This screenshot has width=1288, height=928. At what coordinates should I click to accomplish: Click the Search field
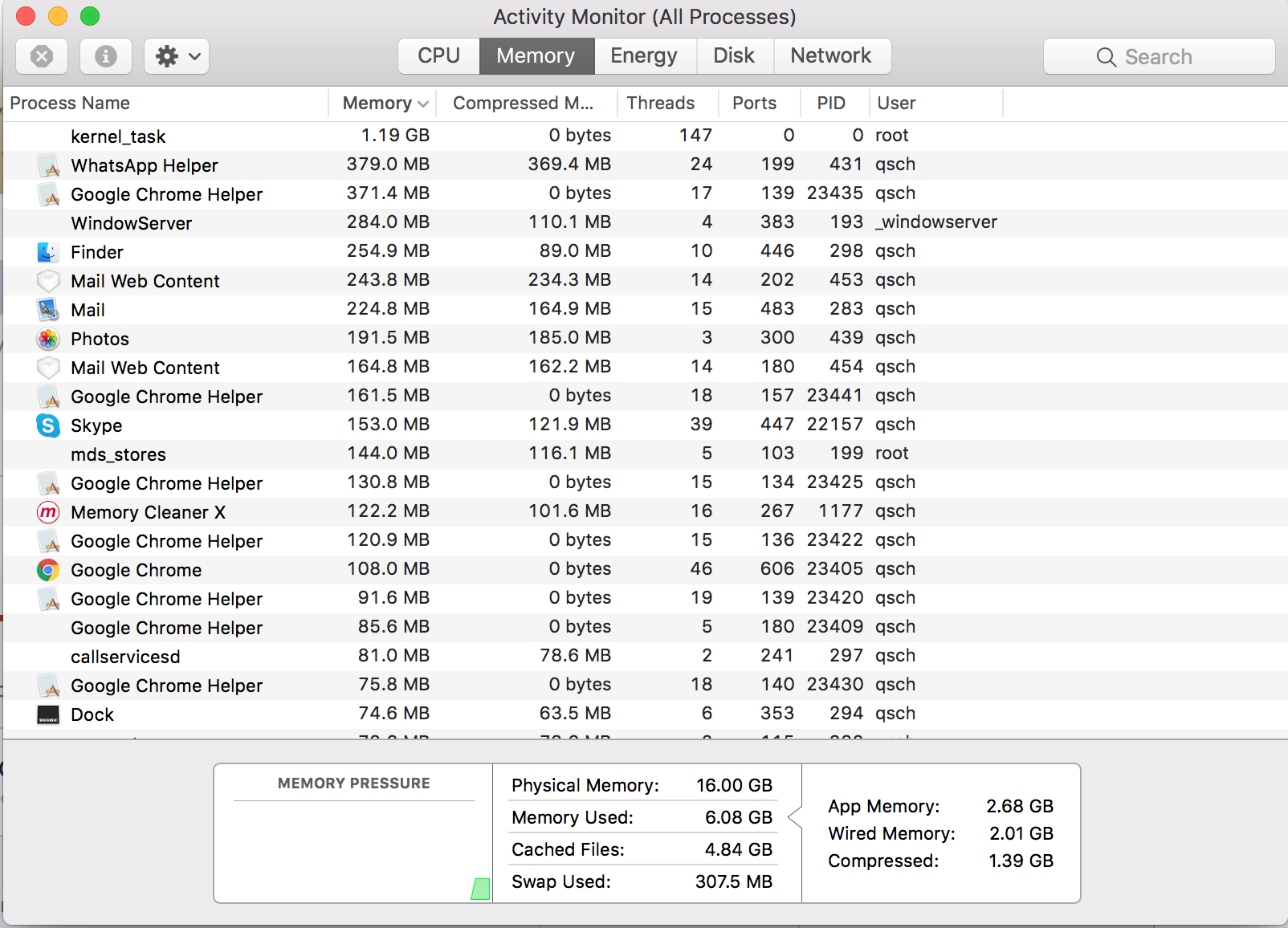coord(1159,57)
